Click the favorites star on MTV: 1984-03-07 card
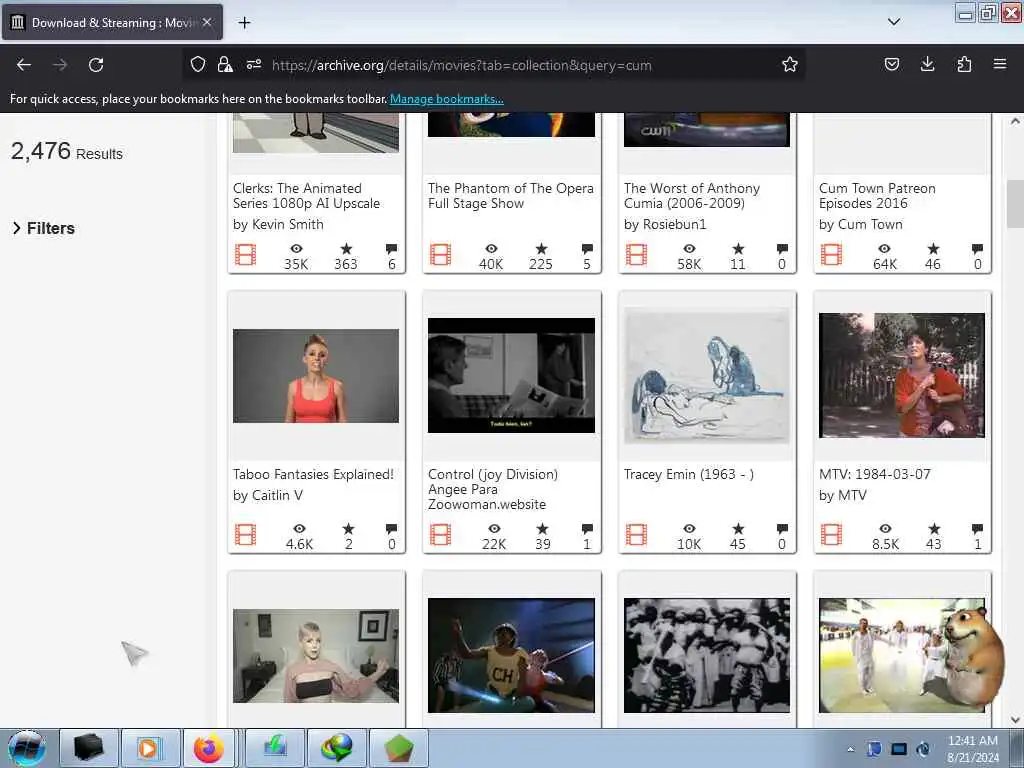 [x=934, y=528]
